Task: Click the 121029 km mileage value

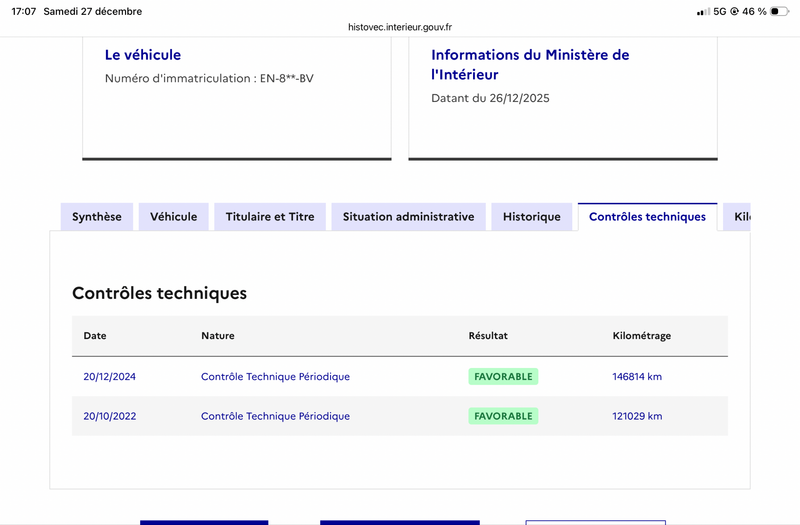Action: [637, 416]
